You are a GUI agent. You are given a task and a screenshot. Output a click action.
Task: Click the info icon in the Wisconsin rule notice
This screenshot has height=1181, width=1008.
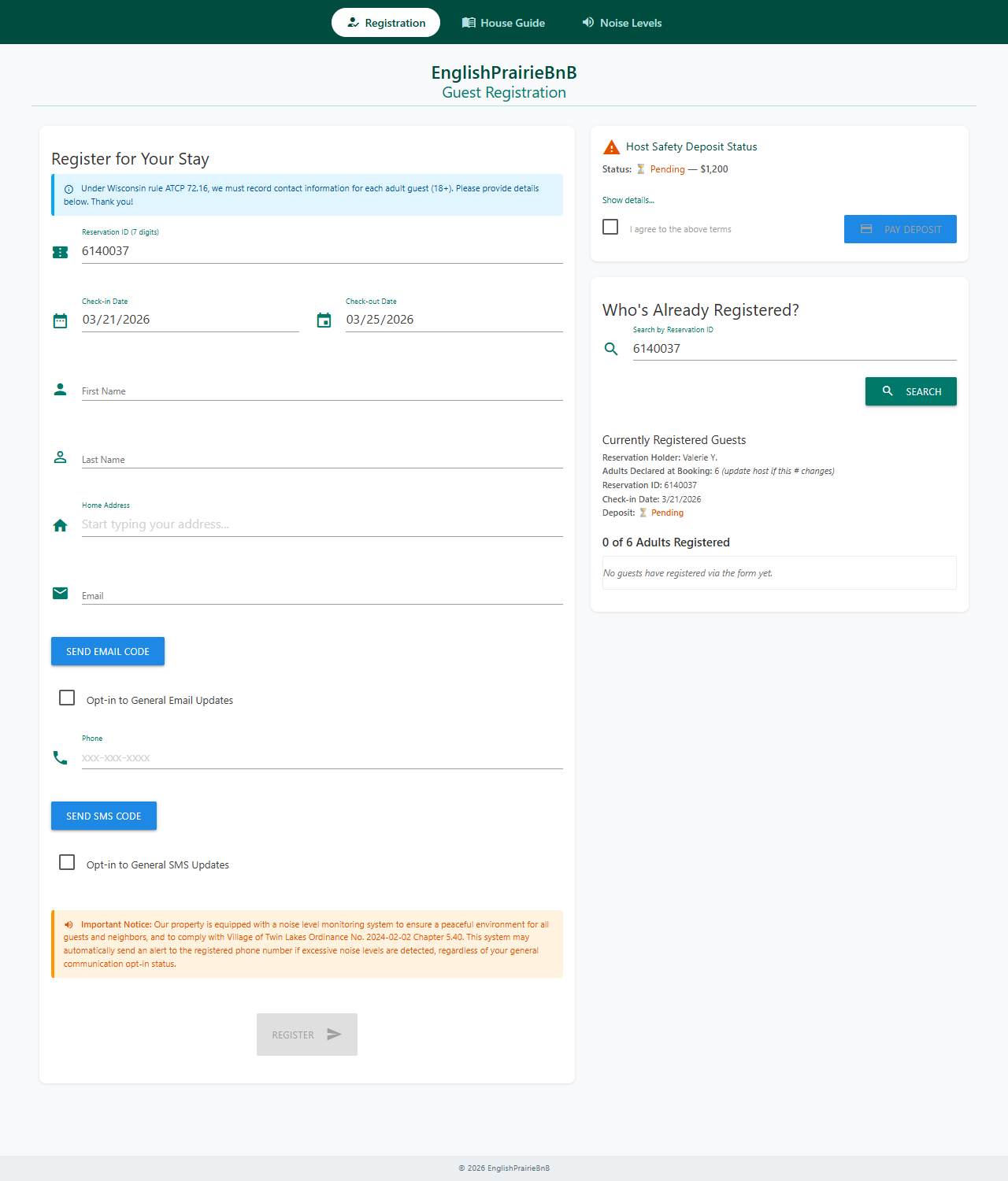(x=69, y=188)
